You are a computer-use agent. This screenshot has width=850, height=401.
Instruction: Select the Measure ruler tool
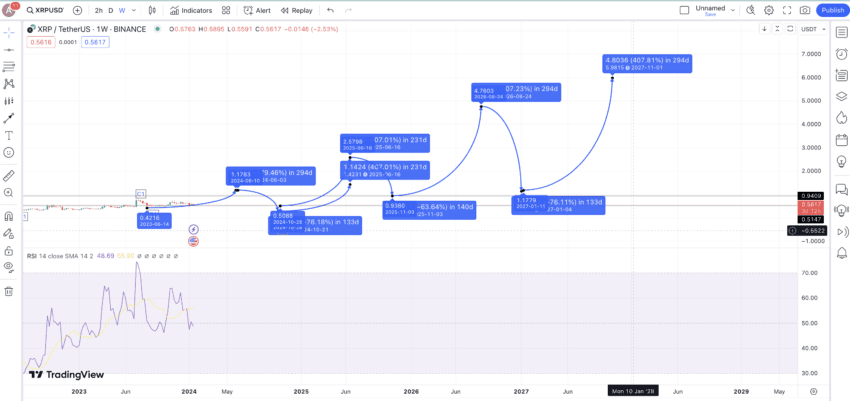point(9,176)
